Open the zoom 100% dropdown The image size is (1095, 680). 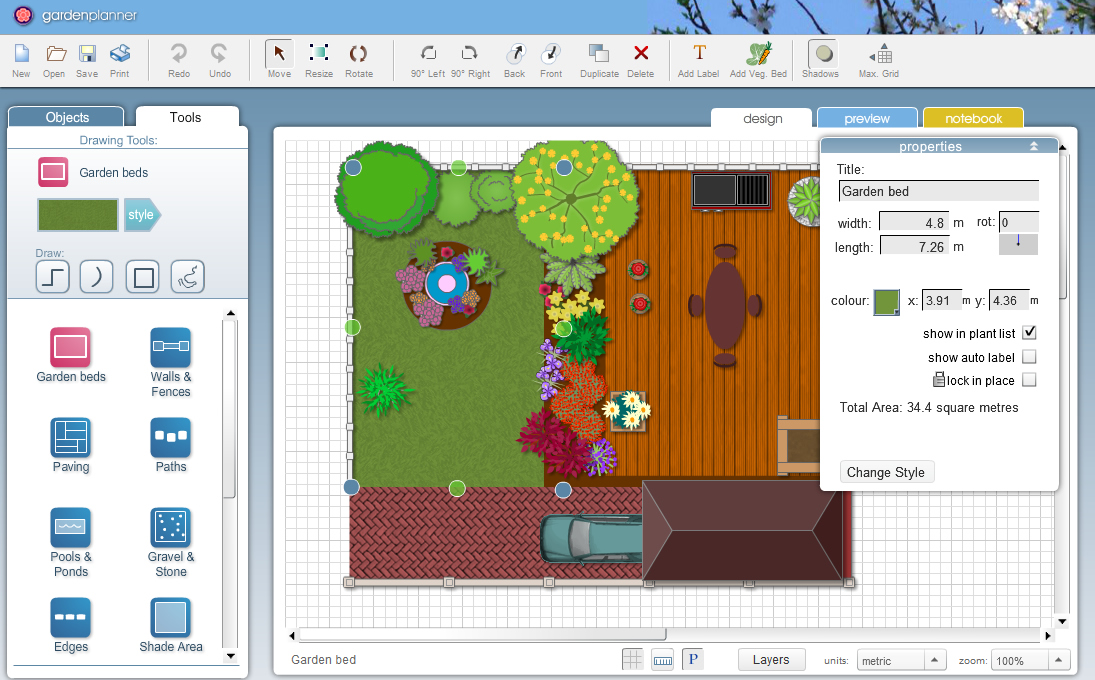1030,660
